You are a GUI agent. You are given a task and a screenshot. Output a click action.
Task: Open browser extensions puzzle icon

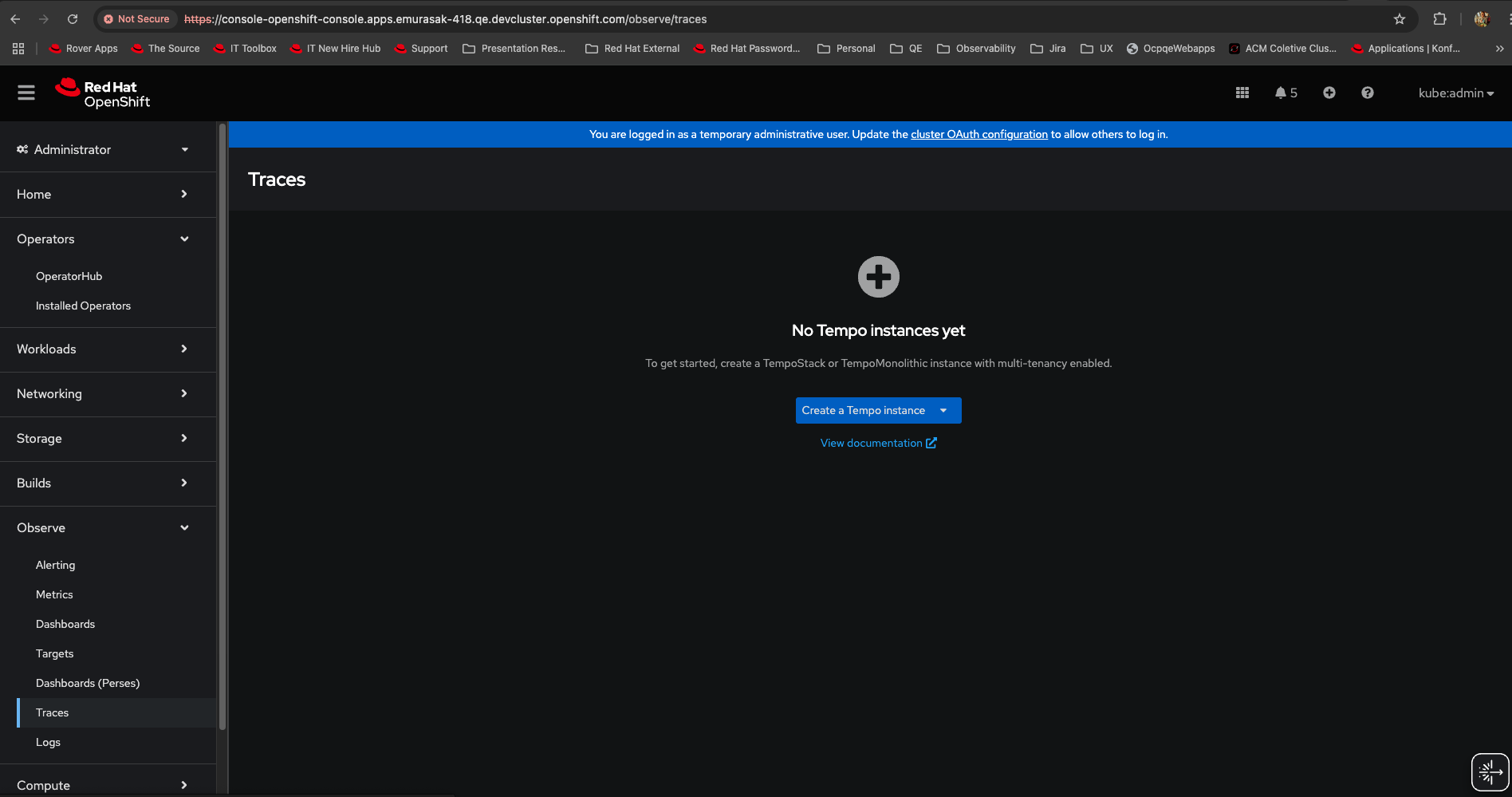(1439, 19)
